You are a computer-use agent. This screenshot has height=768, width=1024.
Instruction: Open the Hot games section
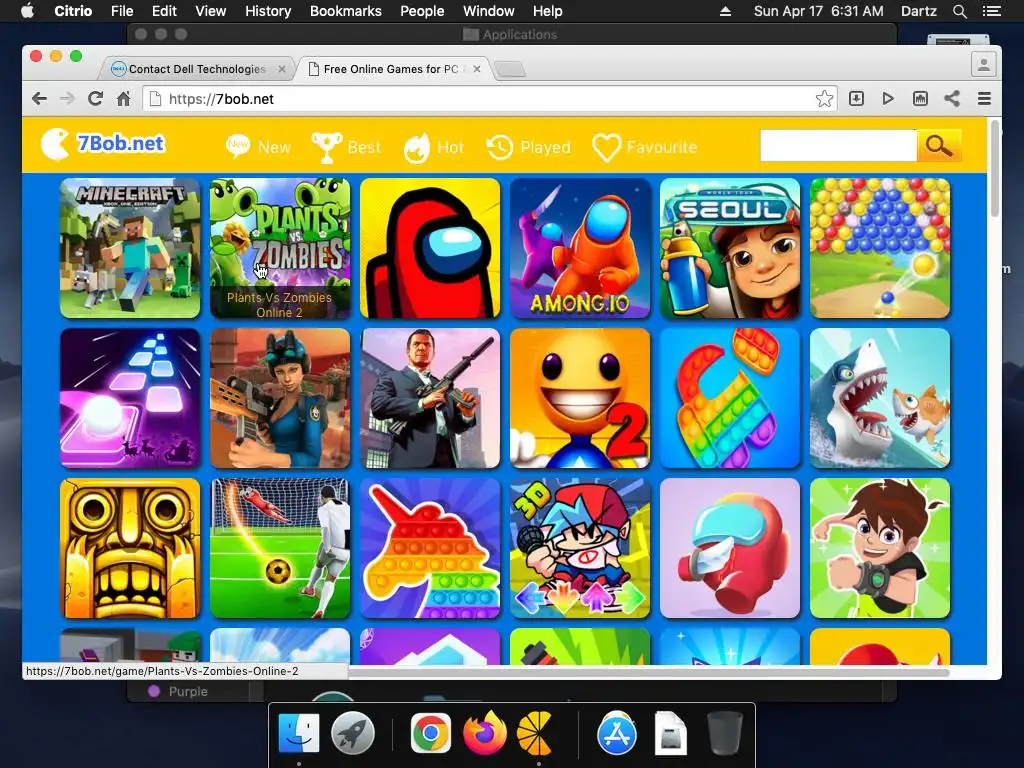[434, 146]
